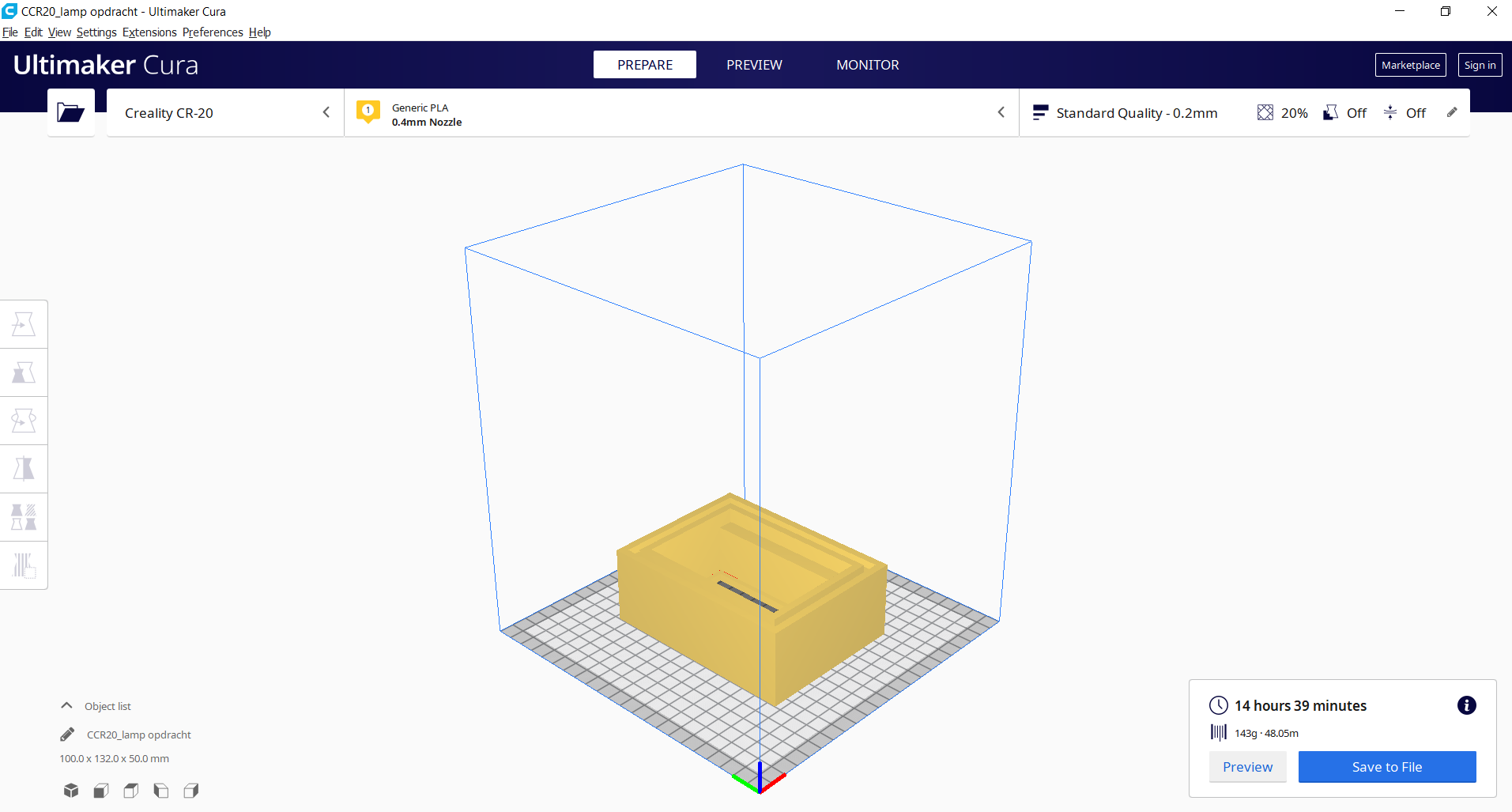The image size is (1512, 812).
Task: Open the File menu
Action: click(10, 32)
